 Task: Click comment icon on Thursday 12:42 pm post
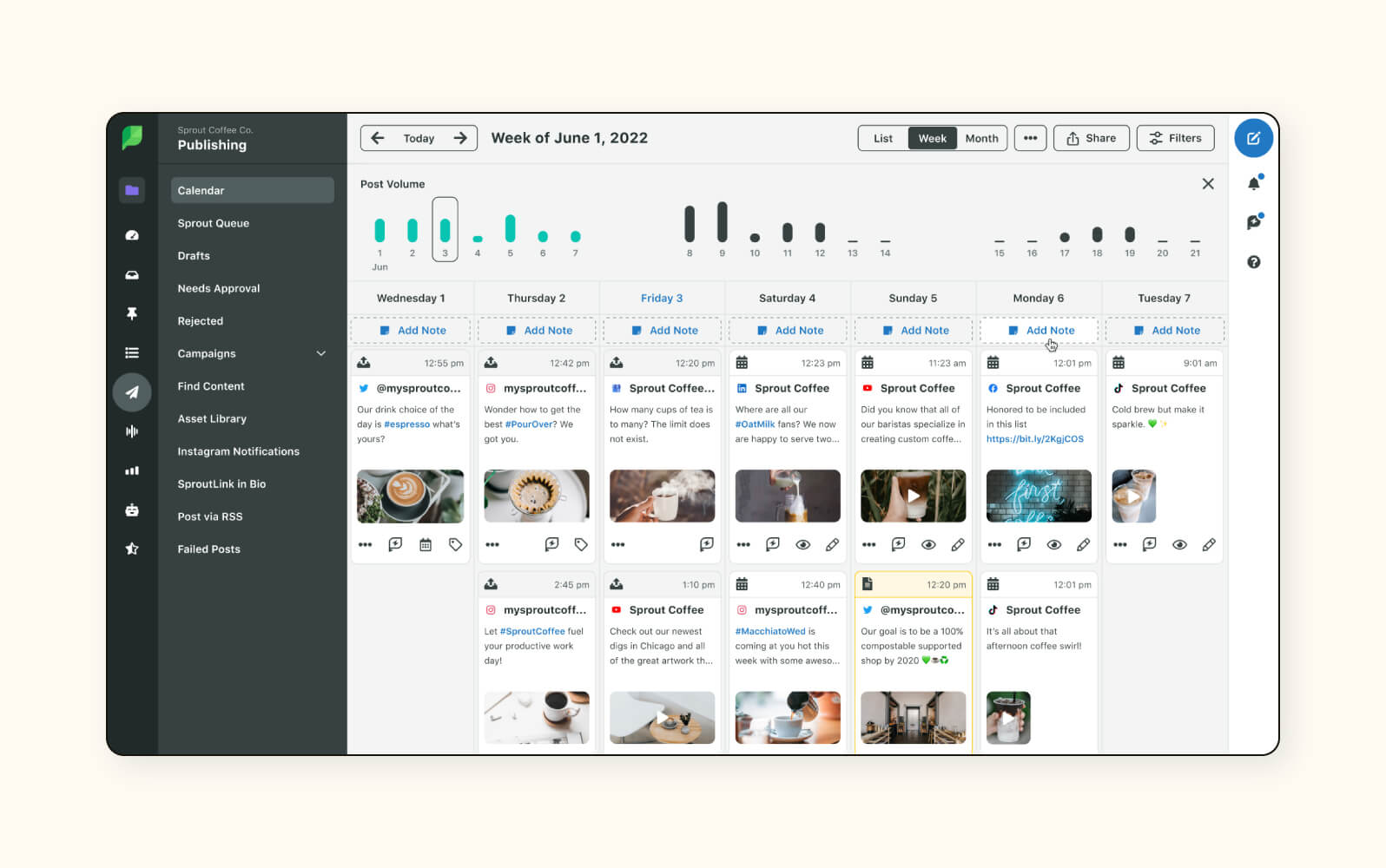click(x=551, y=544)
